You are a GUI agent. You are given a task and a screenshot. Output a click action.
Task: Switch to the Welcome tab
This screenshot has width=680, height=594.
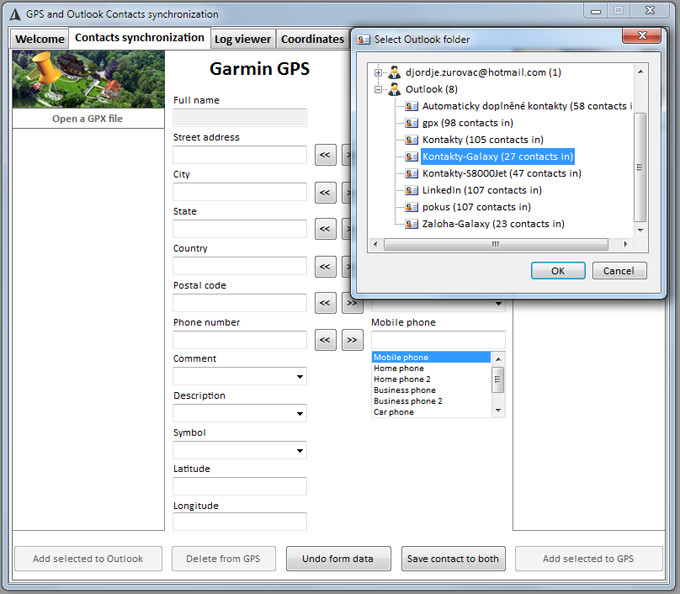point(39,39)
